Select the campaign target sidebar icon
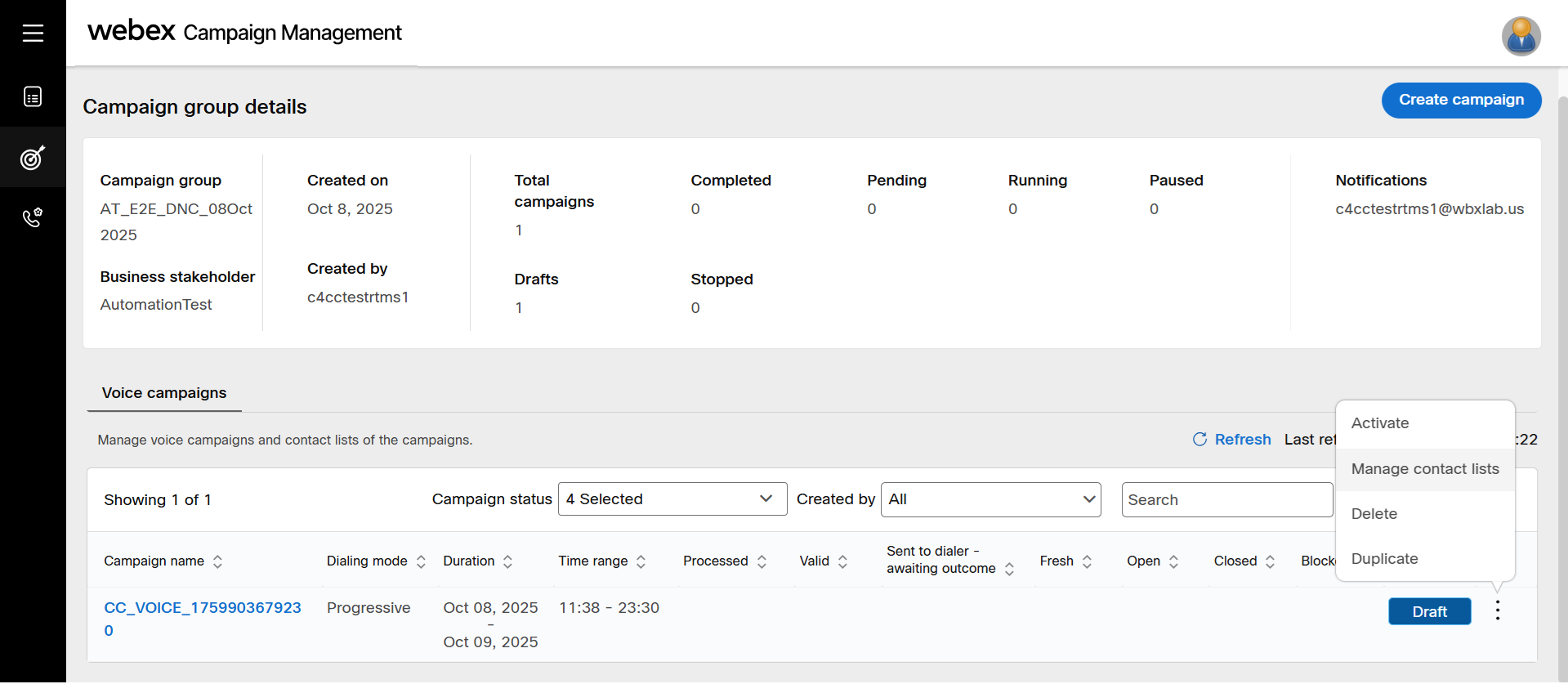This screenshot has height=693, width=1568. (33, 157)
